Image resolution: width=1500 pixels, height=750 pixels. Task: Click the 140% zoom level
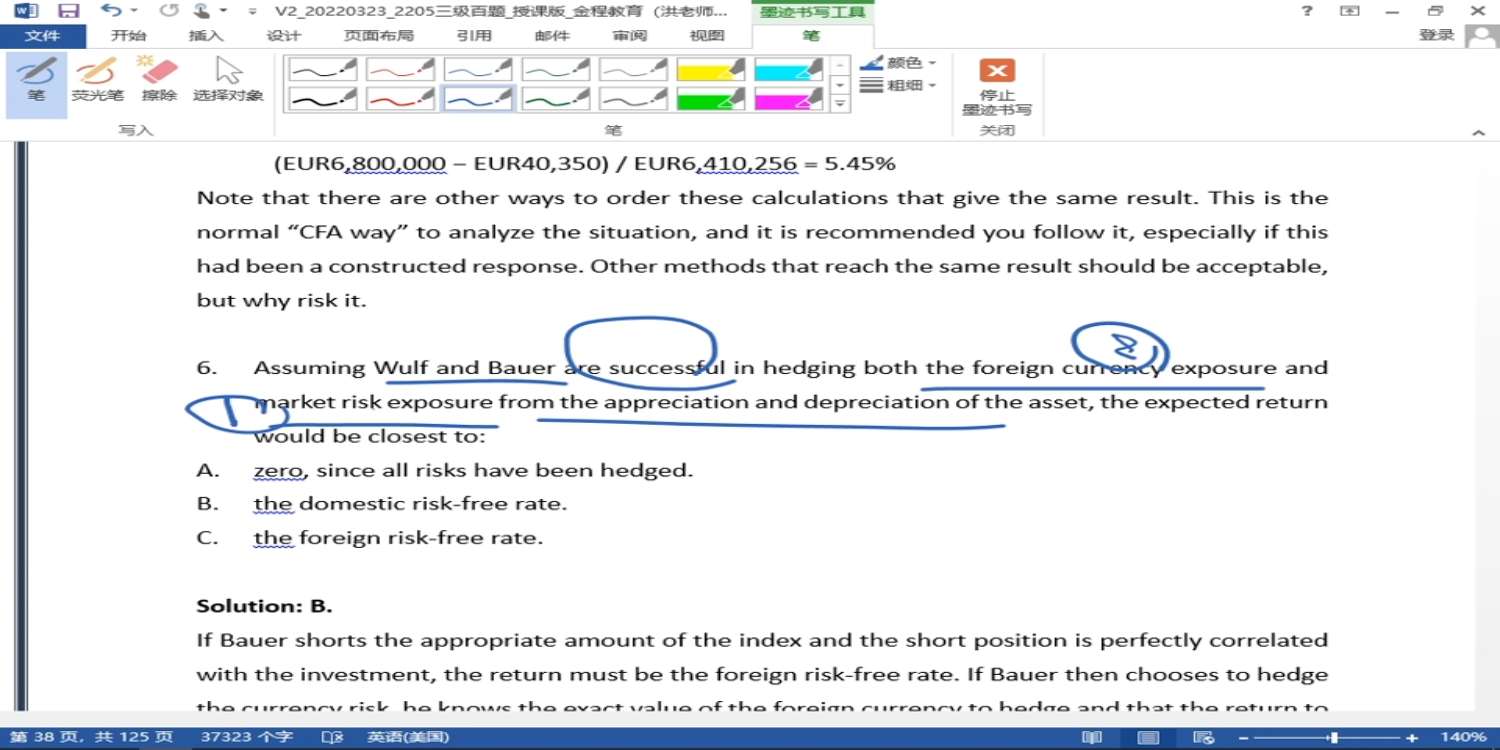pyautogui.click(x=1465, y=737)
